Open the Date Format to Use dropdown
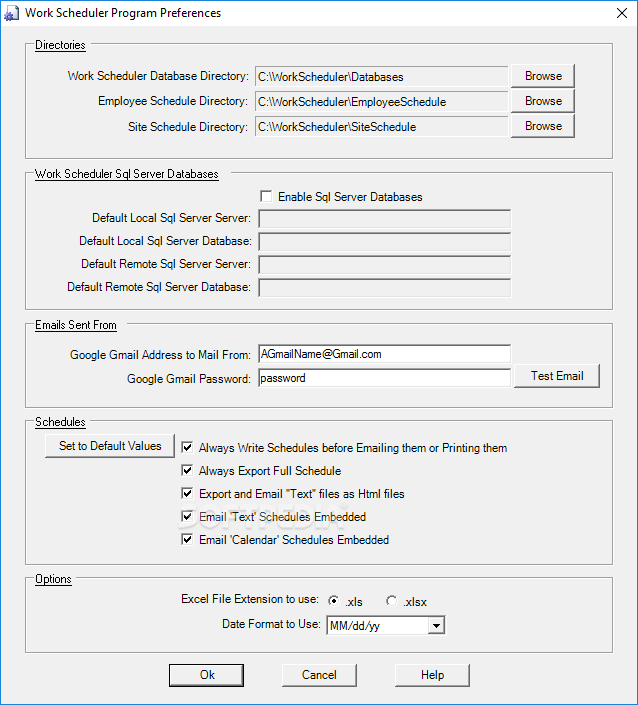The height and width of the screenshot is (705, 638). (x=436, y=625)
